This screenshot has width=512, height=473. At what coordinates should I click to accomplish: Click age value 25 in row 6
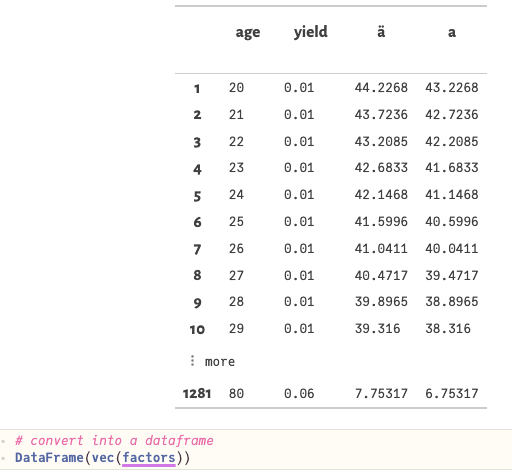(x=236, y=222)
